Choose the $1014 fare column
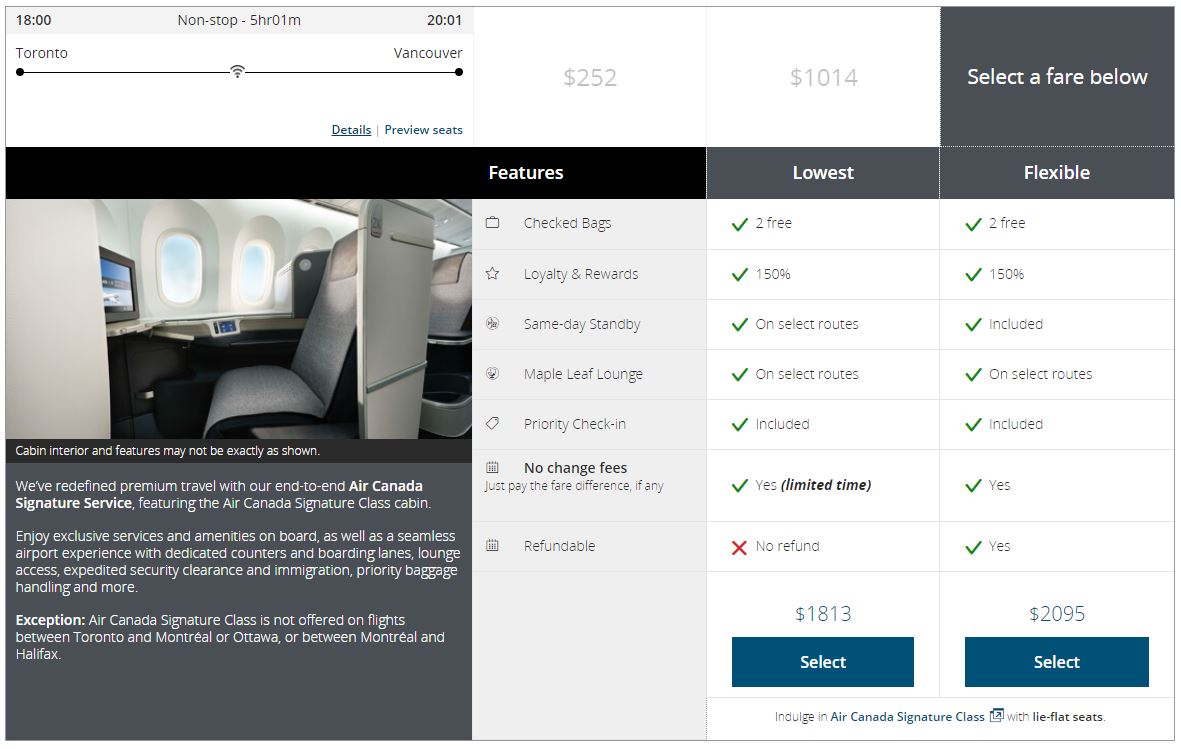 pos(823,77)
